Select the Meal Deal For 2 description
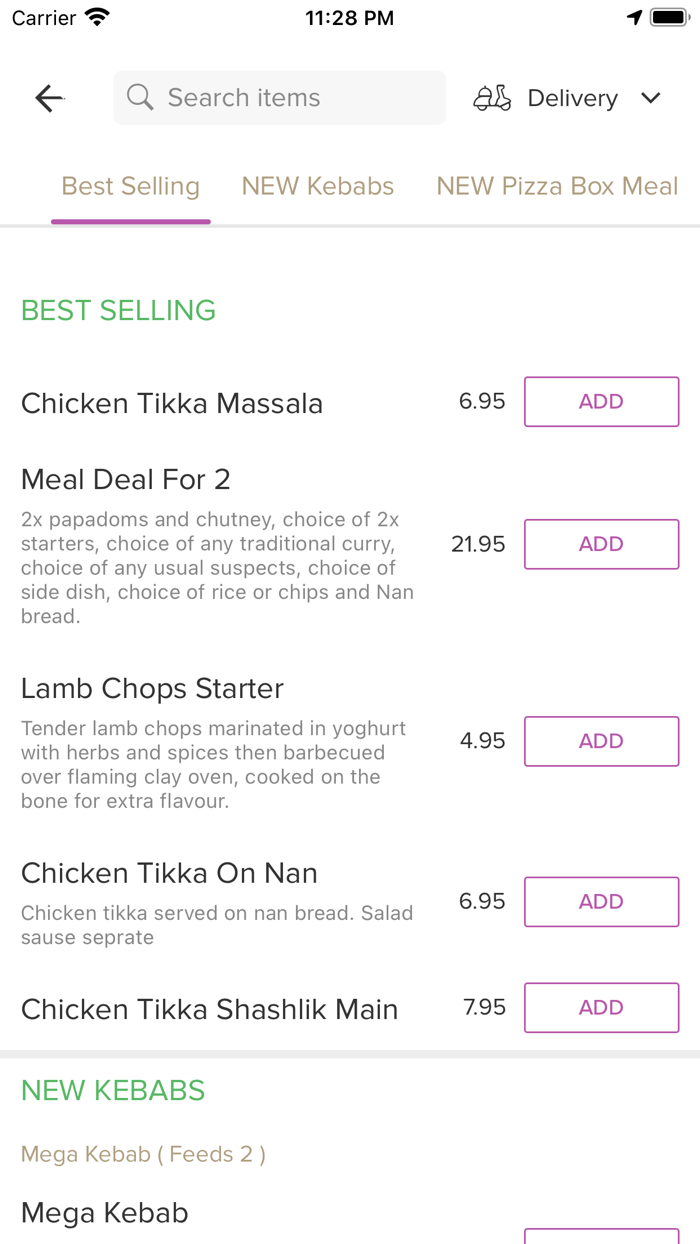This screenshot has width=700, height=1244. [x=217, y=568]
